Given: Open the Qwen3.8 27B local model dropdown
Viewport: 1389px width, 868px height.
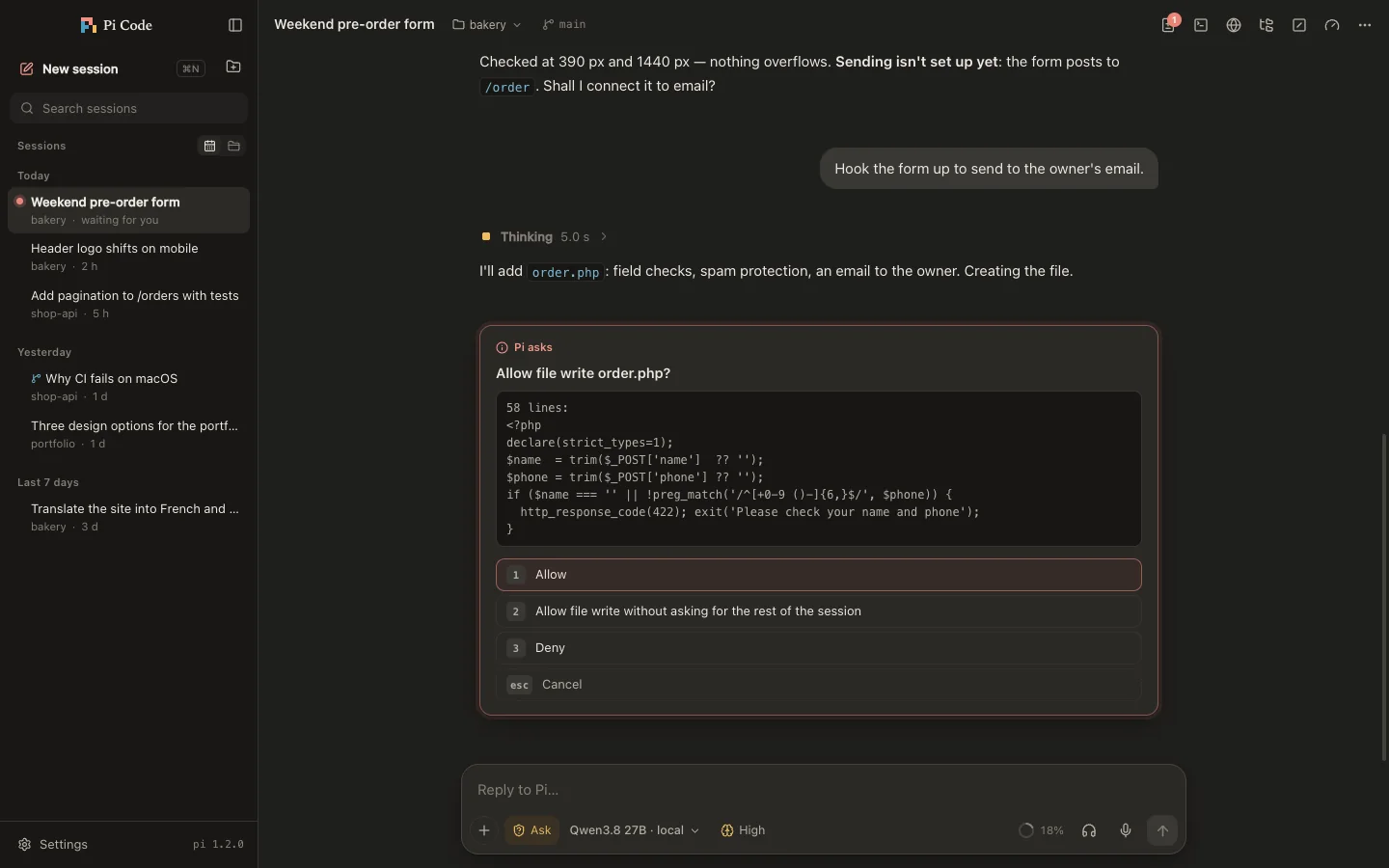Looking at the screenshot, I should [x=634, y=830].
